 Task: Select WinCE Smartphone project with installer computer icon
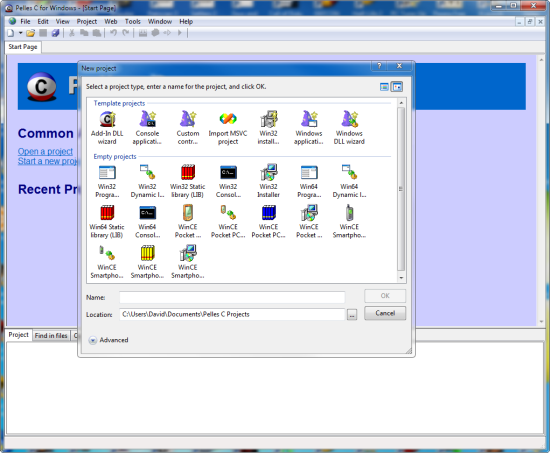pyautogui.click(x=188, y=262)
